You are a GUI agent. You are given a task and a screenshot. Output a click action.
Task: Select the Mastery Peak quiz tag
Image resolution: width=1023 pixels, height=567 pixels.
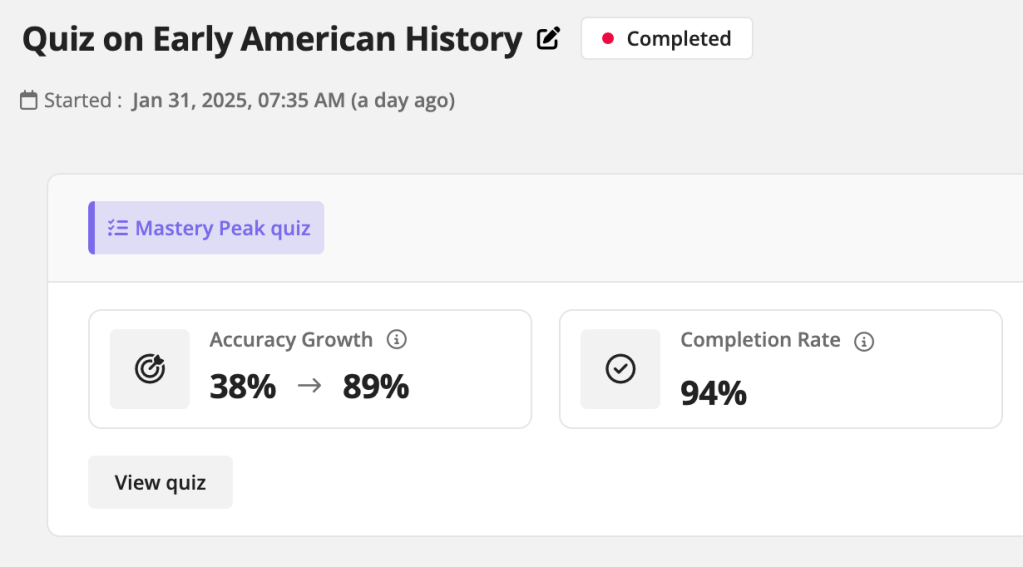pyautogui.click(x=207, y=228)
